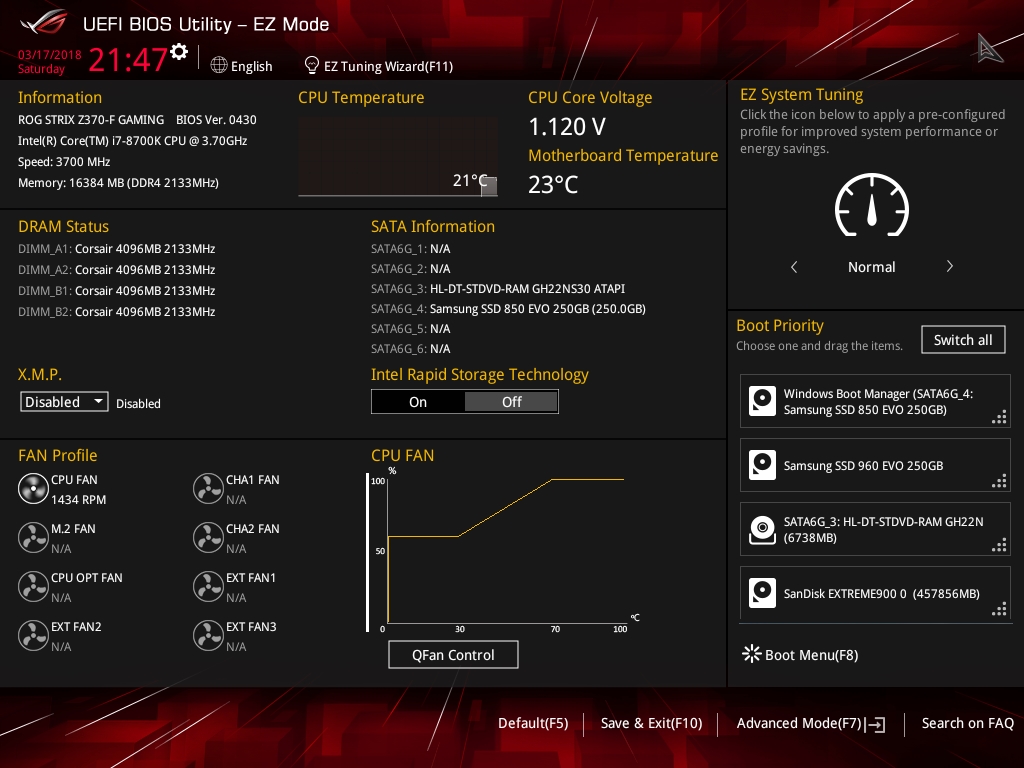Click Intel Core i7-8700K CPU info line
The width and height of the screenshot is (1024, 768).
[133, 140]
